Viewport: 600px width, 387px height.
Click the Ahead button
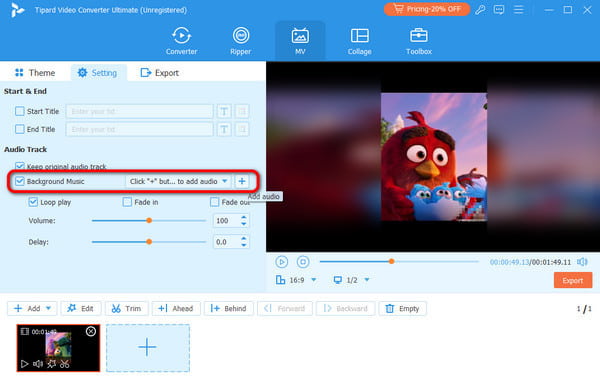(176, 308)
